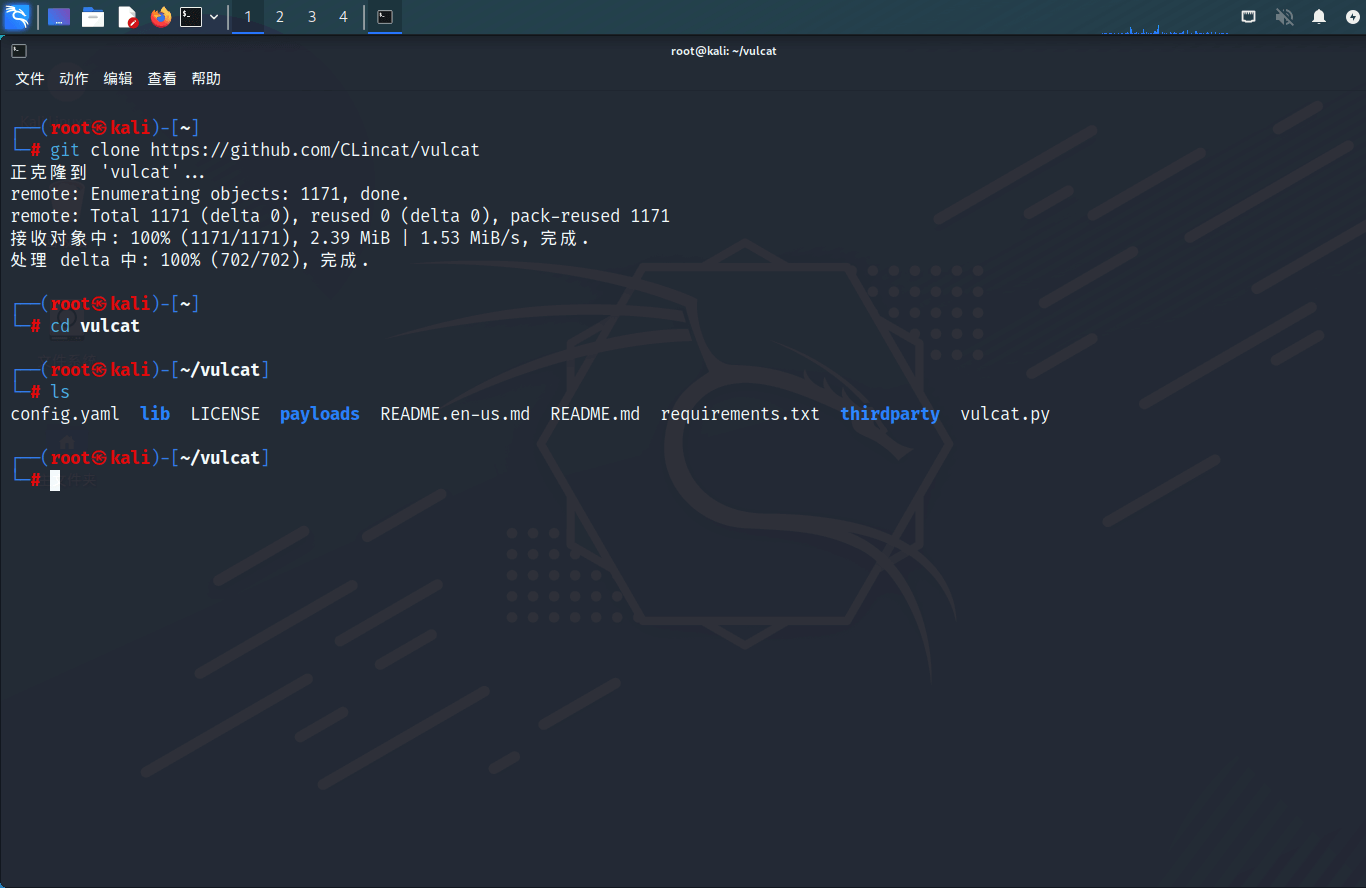Screen dimensions: 1366x888
Task: Open a new terminal from panel launcher
Action: [191, 17]
